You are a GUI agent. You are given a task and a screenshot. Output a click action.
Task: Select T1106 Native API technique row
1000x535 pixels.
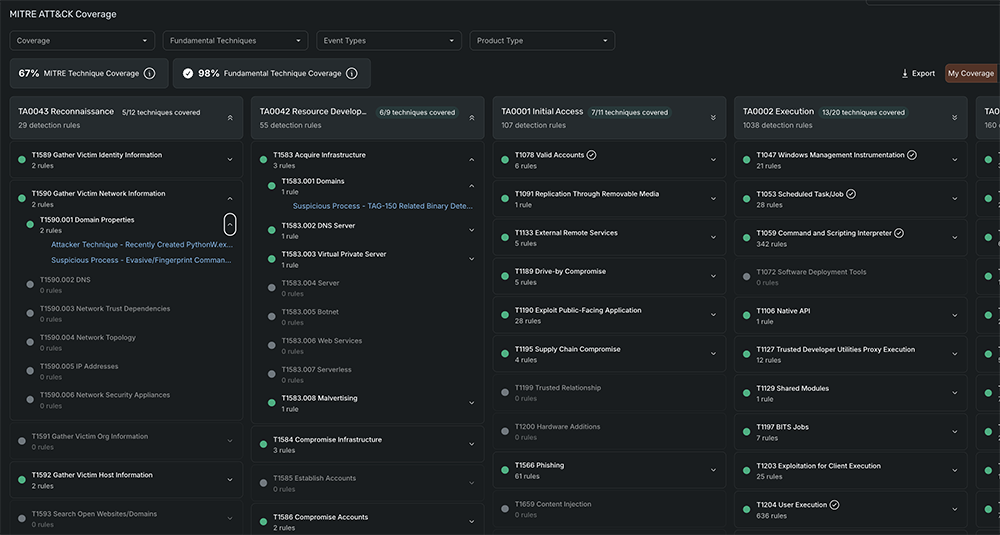coord(851,316)
